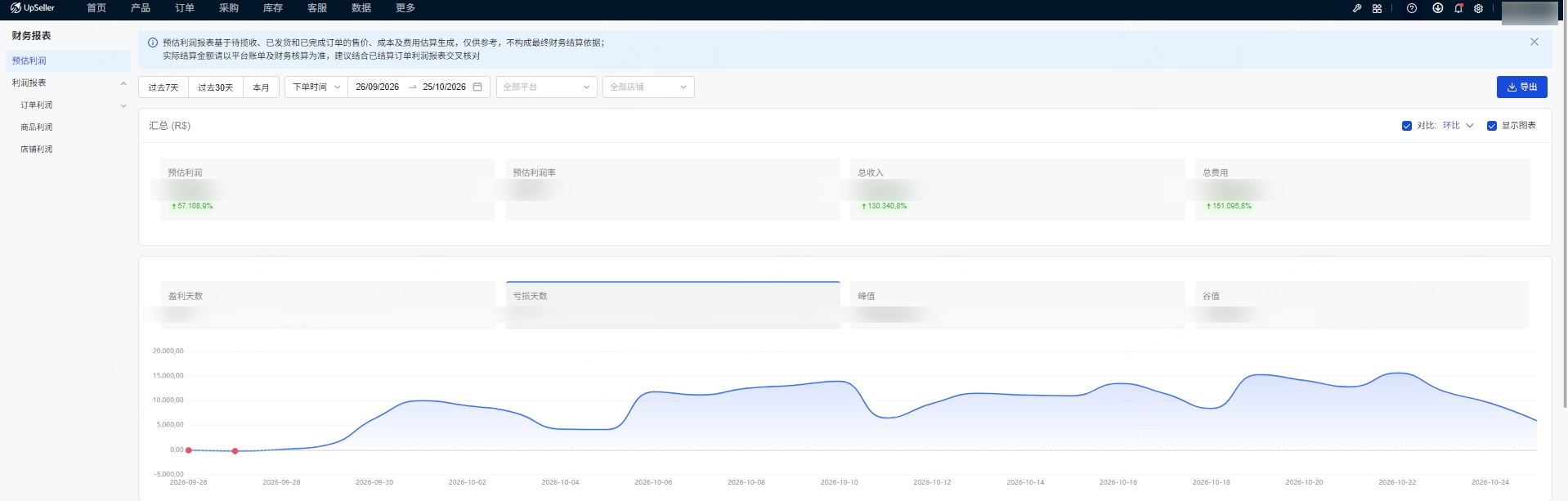Open the 首页 top menu

pos(96,8)
